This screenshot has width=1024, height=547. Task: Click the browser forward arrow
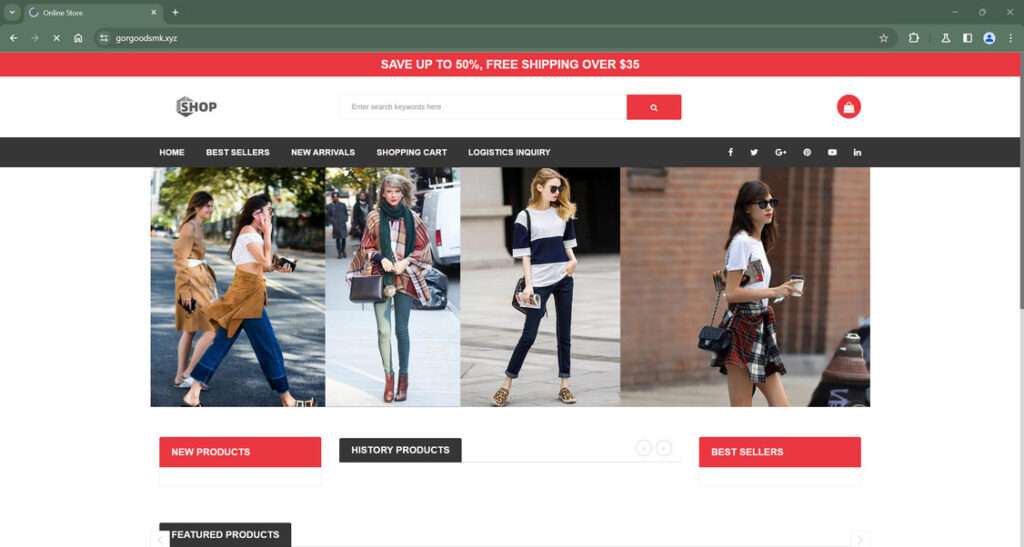click(x=35, y=38)
